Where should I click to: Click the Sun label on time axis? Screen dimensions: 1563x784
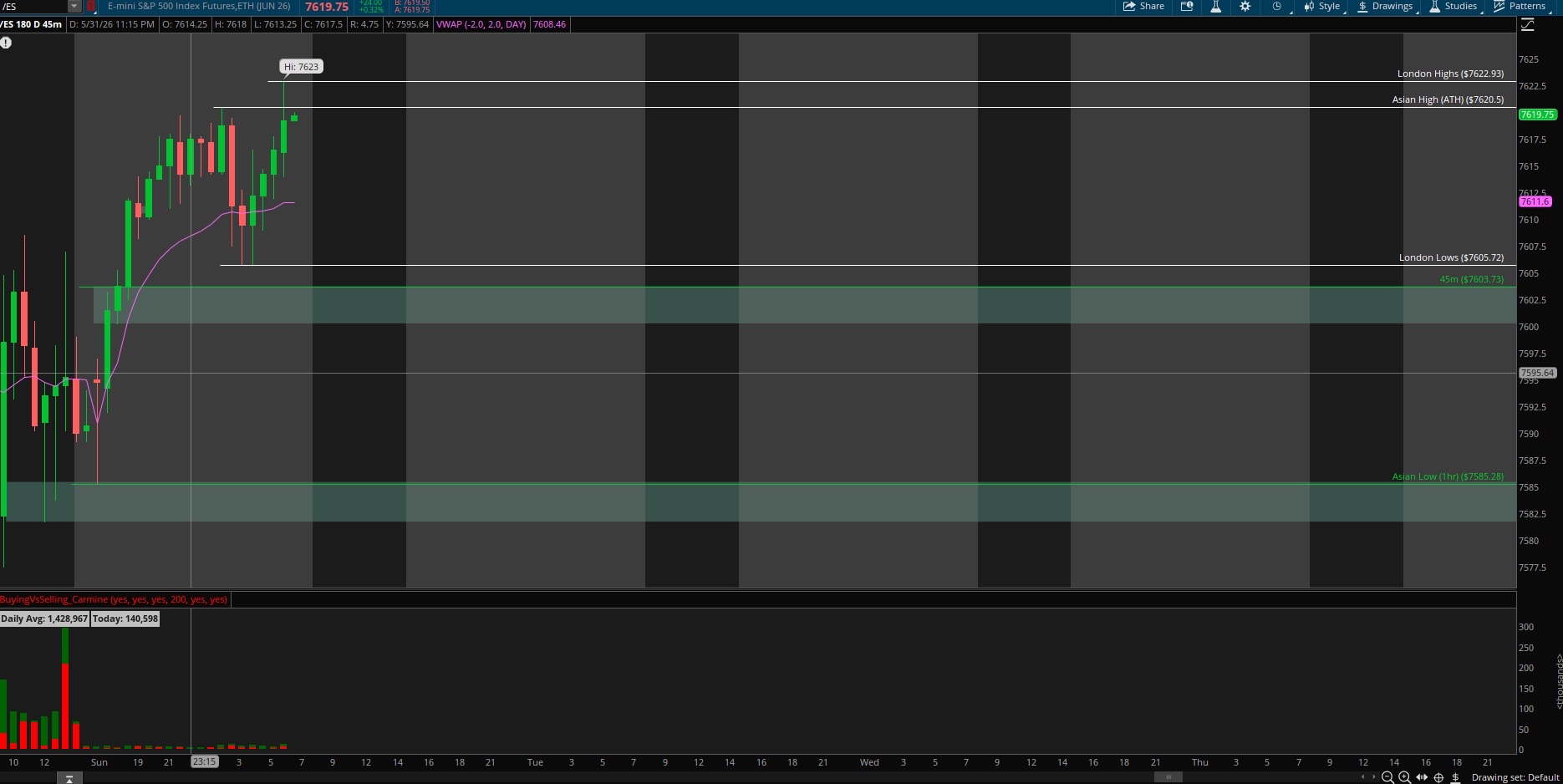[99, 762]
